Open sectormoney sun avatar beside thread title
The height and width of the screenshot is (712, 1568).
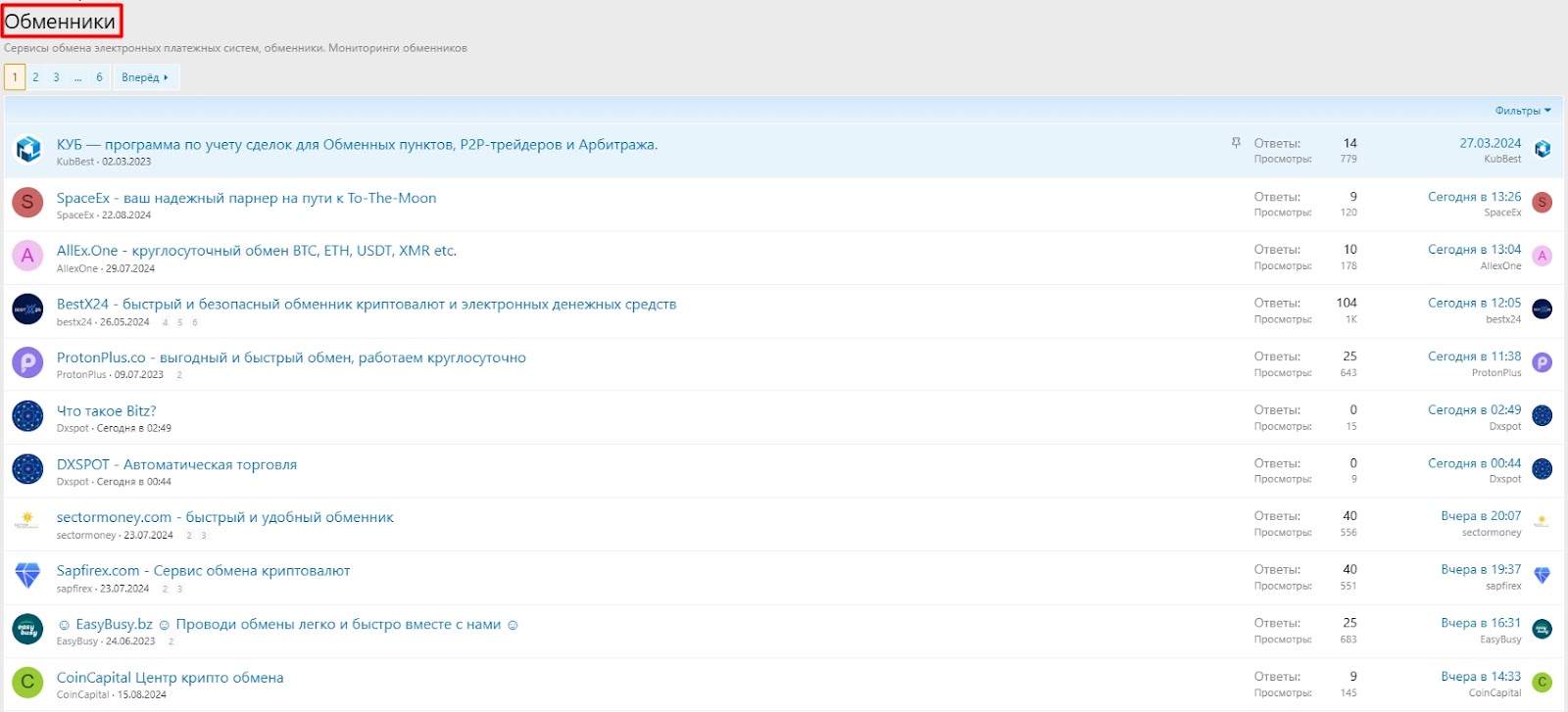[27, 523]
